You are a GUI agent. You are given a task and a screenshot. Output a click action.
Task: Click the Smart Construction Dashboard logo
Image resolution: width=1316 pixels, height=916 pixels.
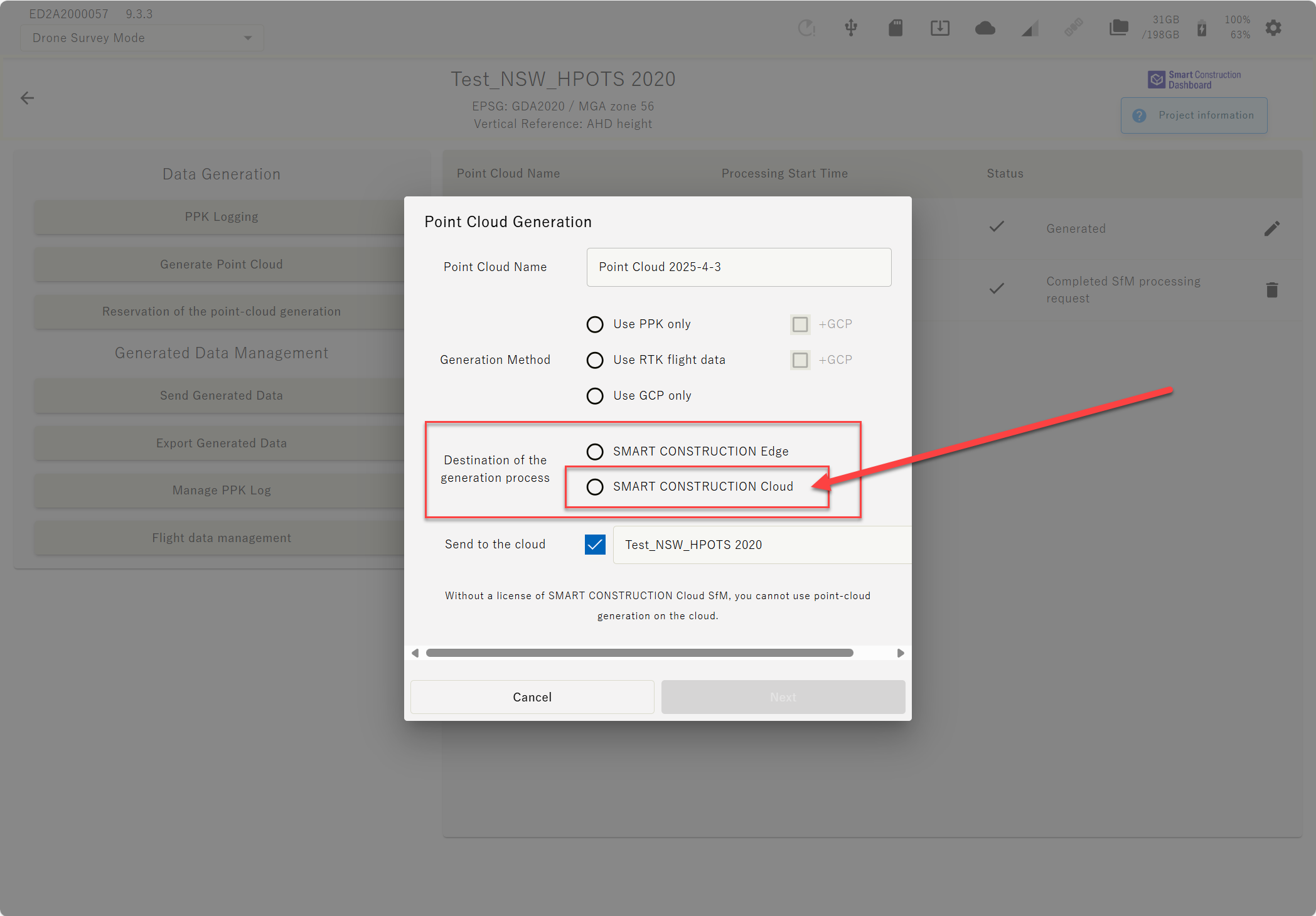pos(1194,80)
